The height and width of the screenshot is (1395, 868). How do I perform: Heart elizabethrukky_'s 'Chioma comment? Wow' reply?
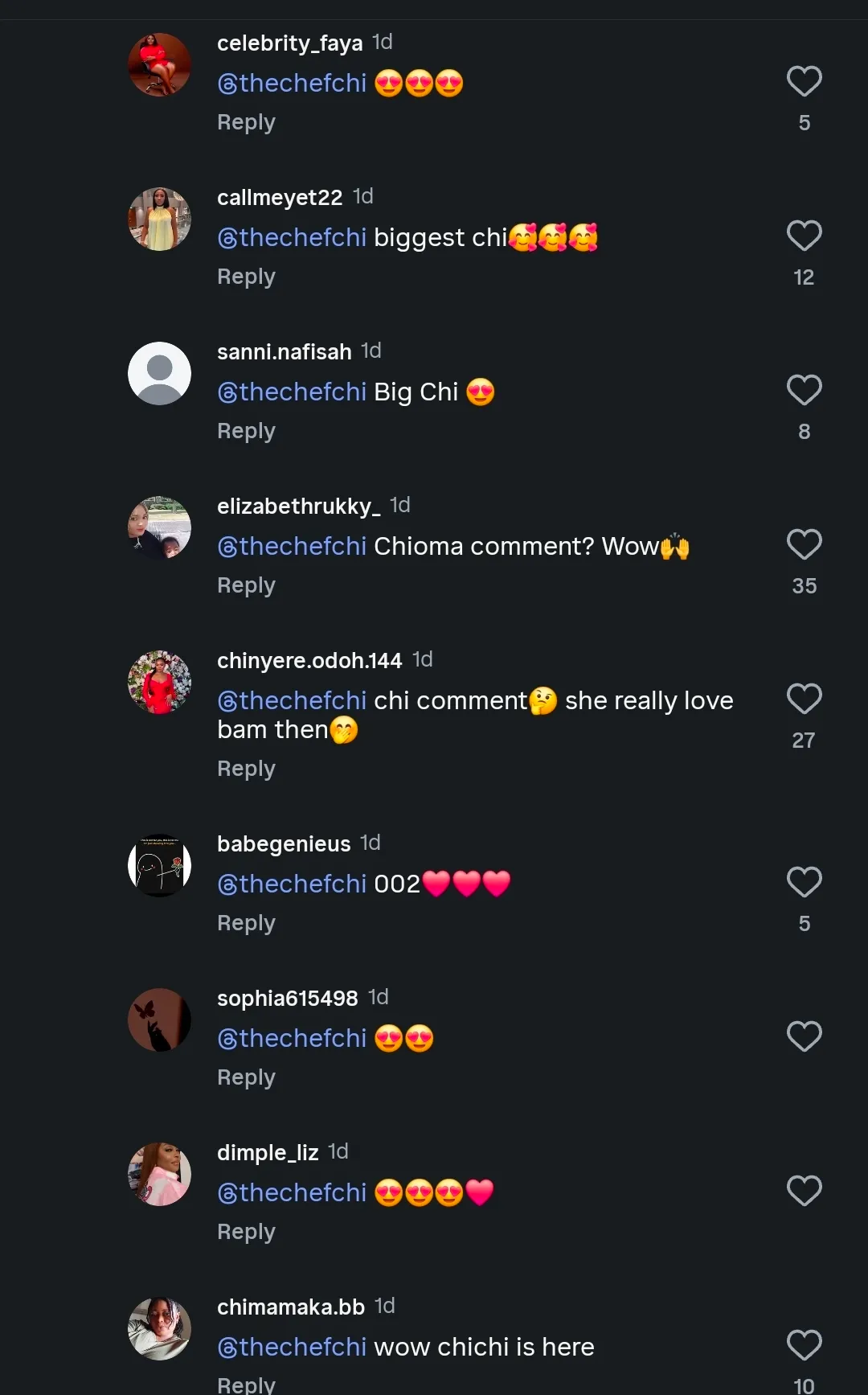804,544
